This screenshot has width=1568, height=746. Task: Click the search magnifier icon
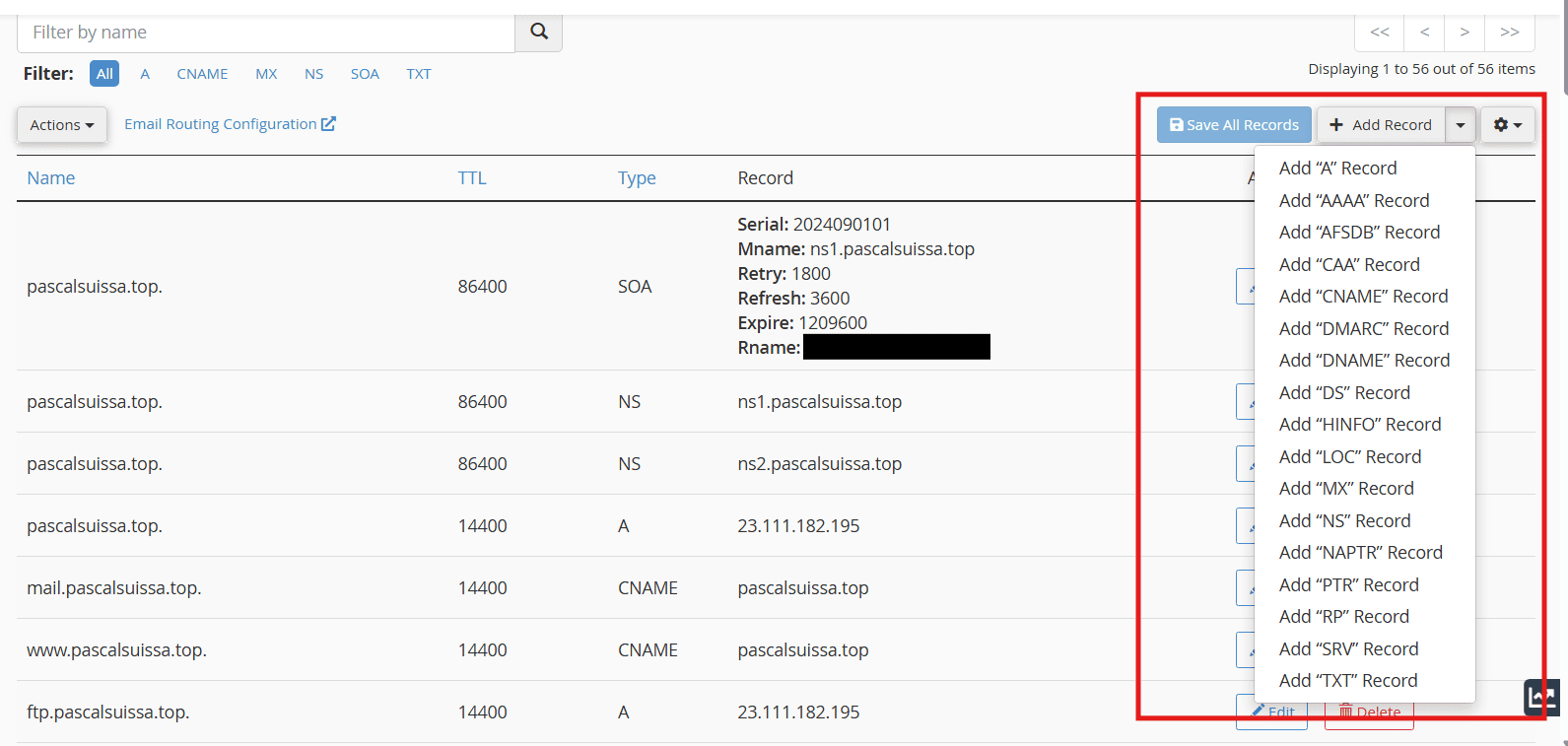pos(539,32)
